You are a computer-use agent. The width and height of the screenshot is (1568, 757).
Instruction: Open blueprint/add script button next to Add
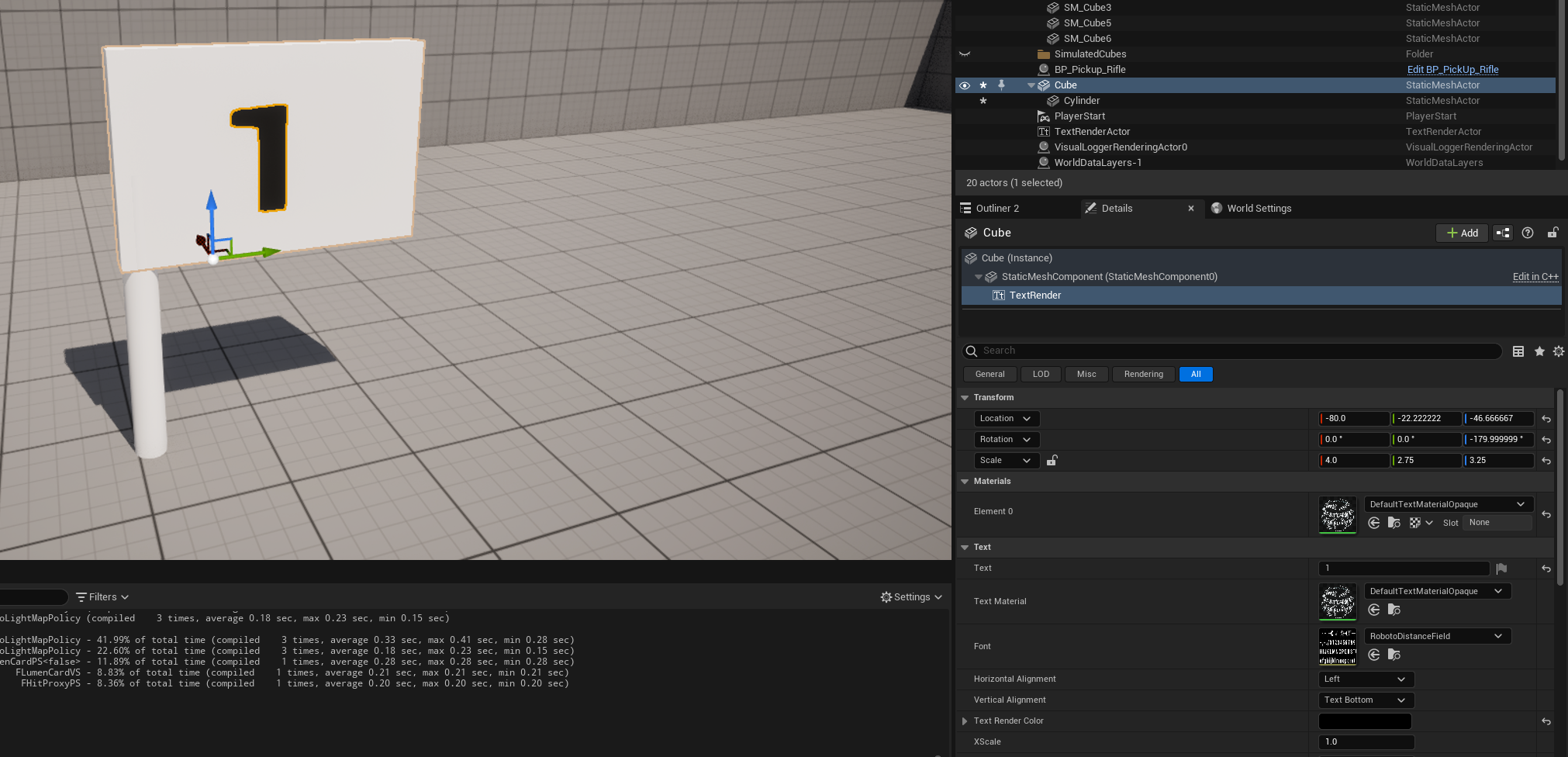pos(1503,233)
